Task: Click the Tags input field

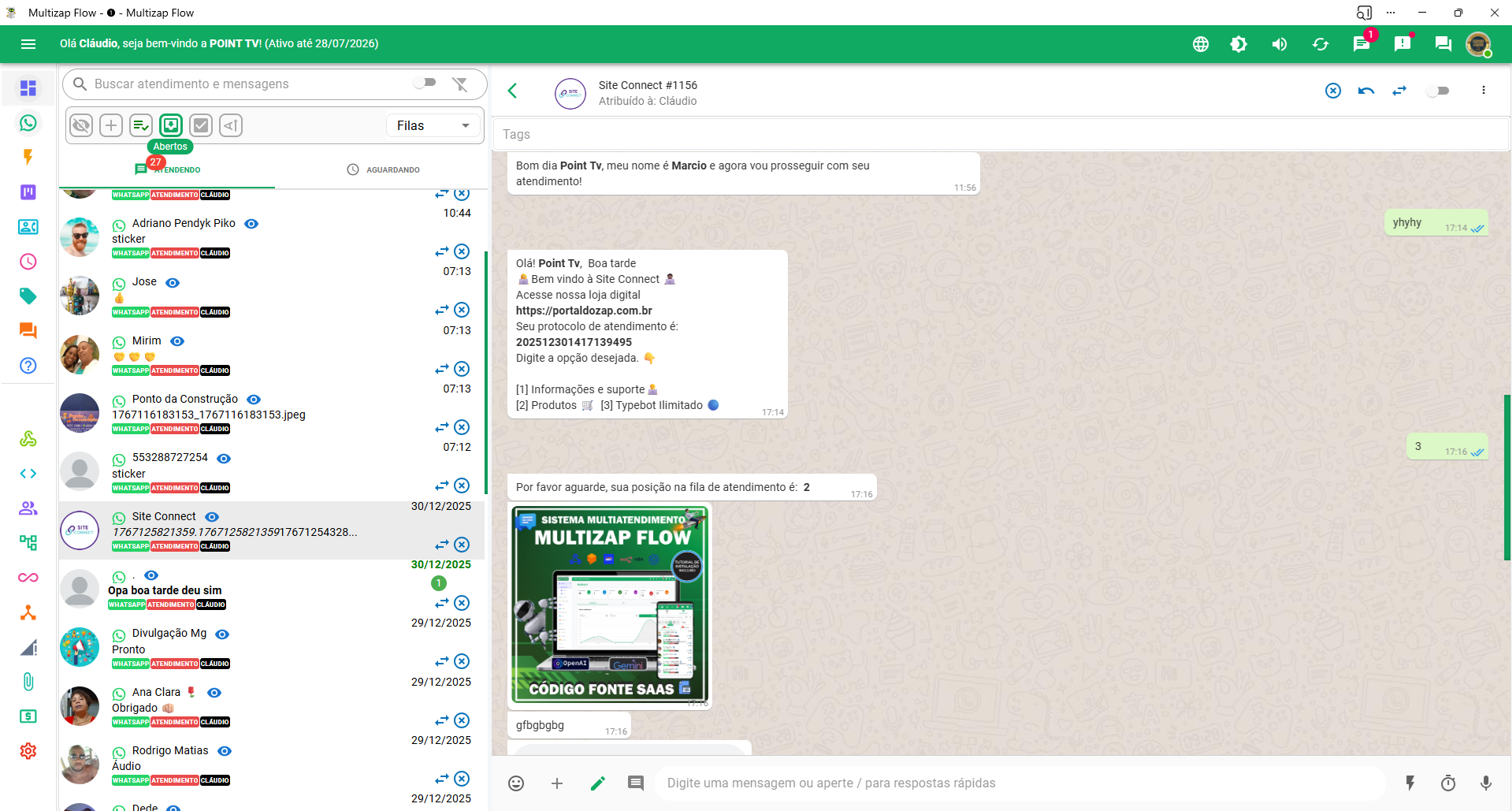Action: click(x=1001, y=134)
